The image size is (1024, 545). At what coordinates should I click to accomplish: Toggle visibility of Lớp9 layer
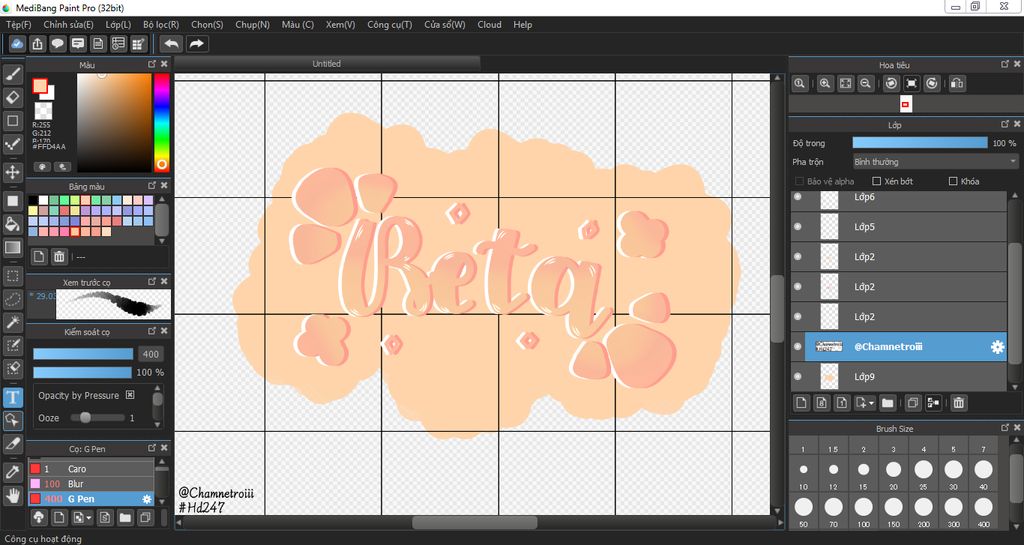pyautogui.click(x=797, y=377)
